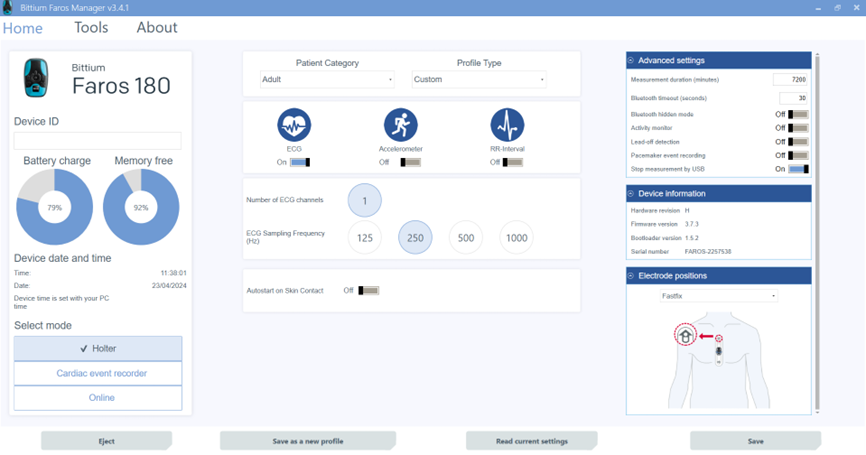Enable Bluetooth hidden mode
Image resolution: width=866 pixels, height=455 pixels.
coord(798,114)
